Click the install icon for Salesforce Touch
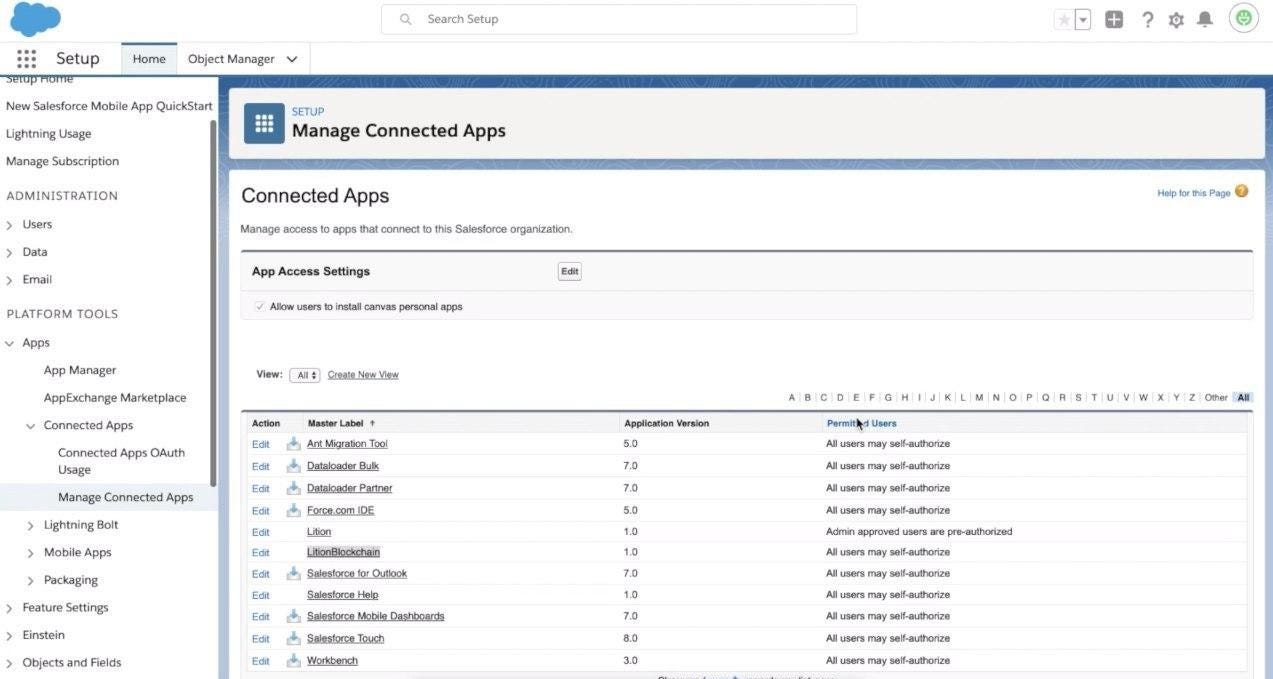 point(293,638)
